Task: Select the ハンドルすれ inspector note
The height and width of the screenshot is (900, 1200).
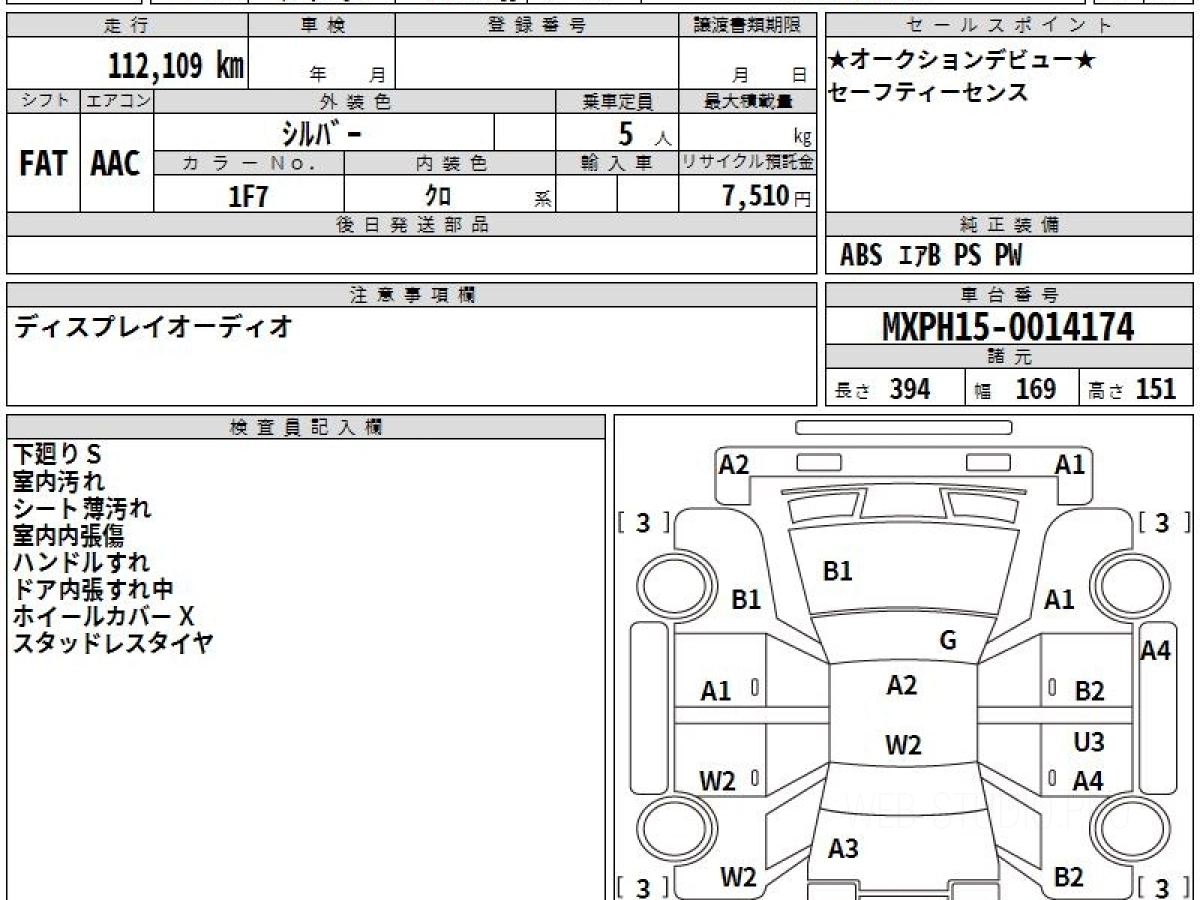Action: coord(81,563)
